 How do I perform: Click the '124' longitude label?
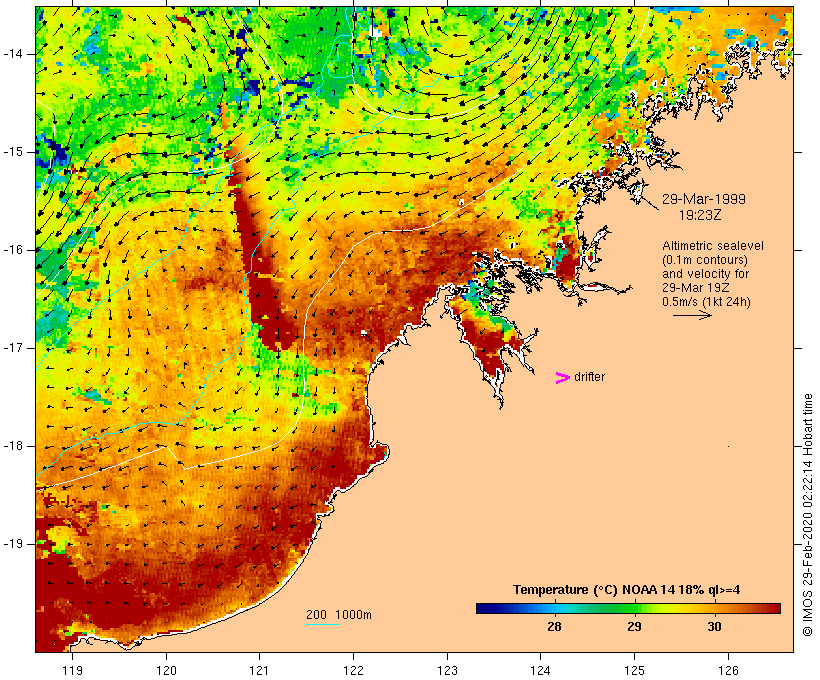[541, 670]
